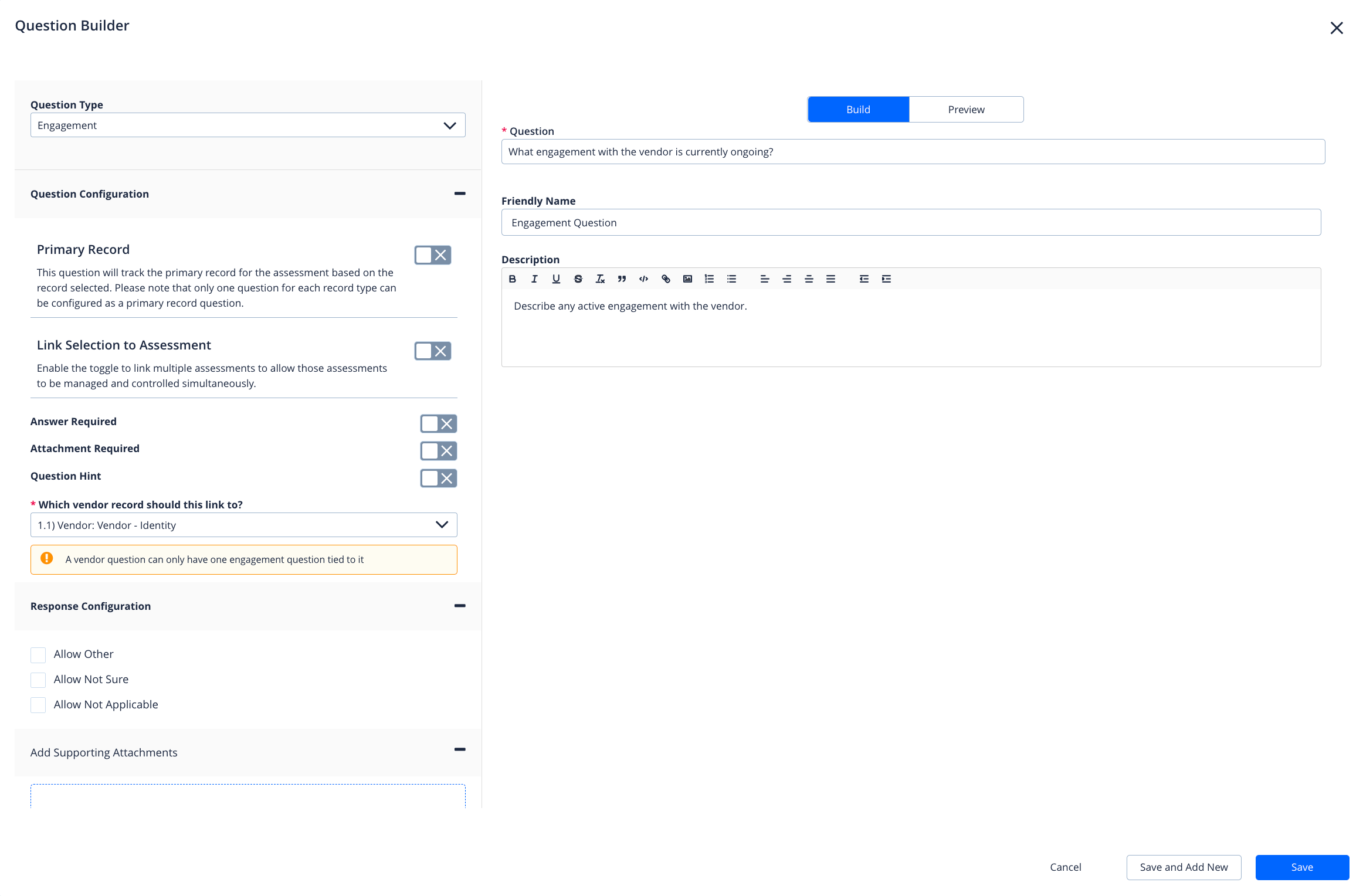Viewport: 1363px width, 896px height.
Task: Click the italic formatting icon
Action: [534, 279]
